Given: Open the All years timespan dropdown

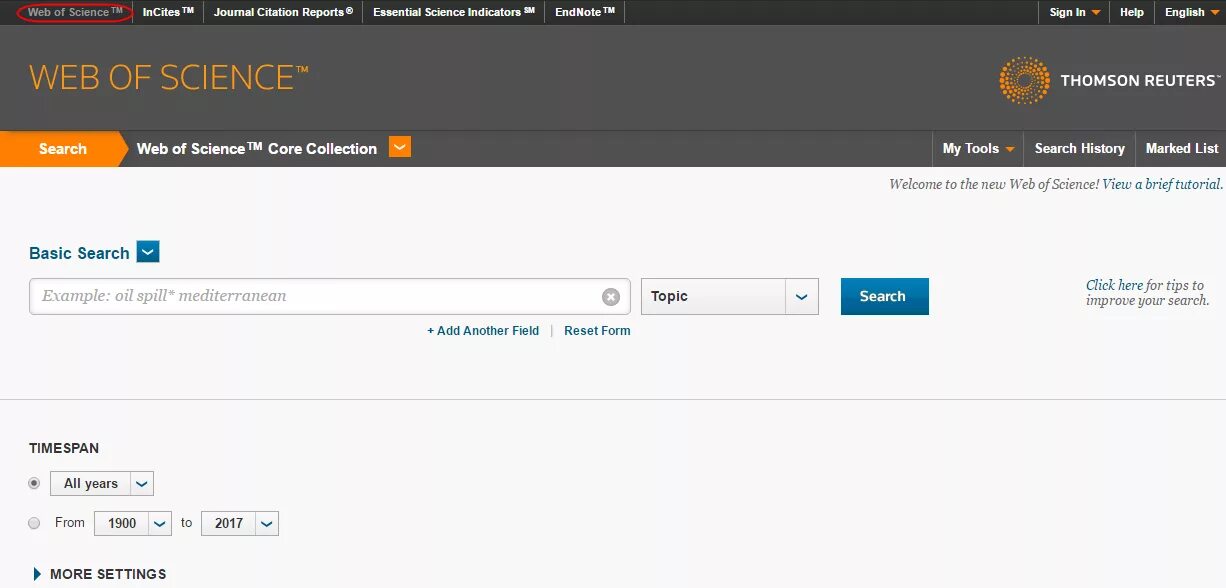Looking at the screenshot, I should tap(102, 484).
